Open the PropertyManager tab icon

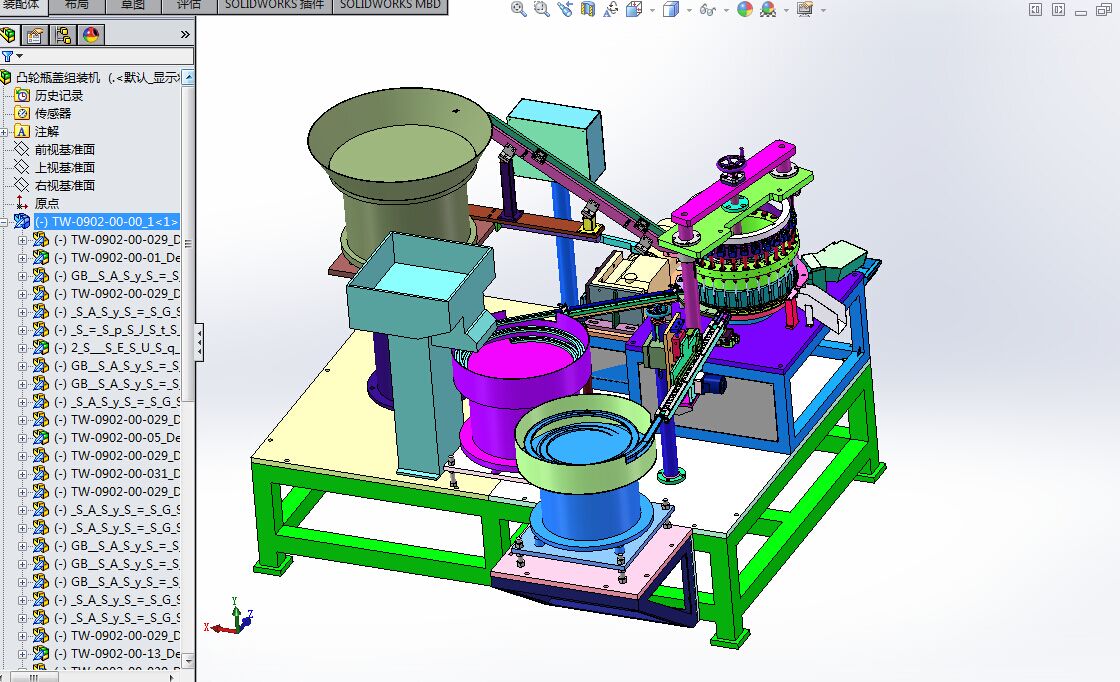tap(34, 34)
